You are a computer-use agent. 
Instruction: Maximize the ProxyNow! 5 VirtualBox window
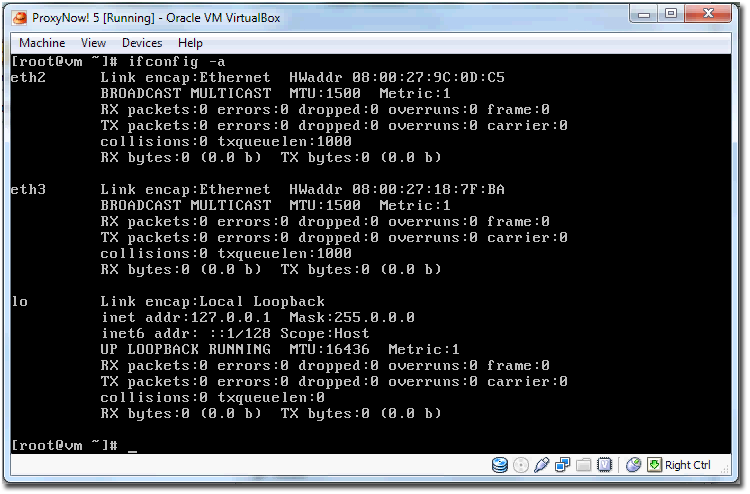pos(671,14)
